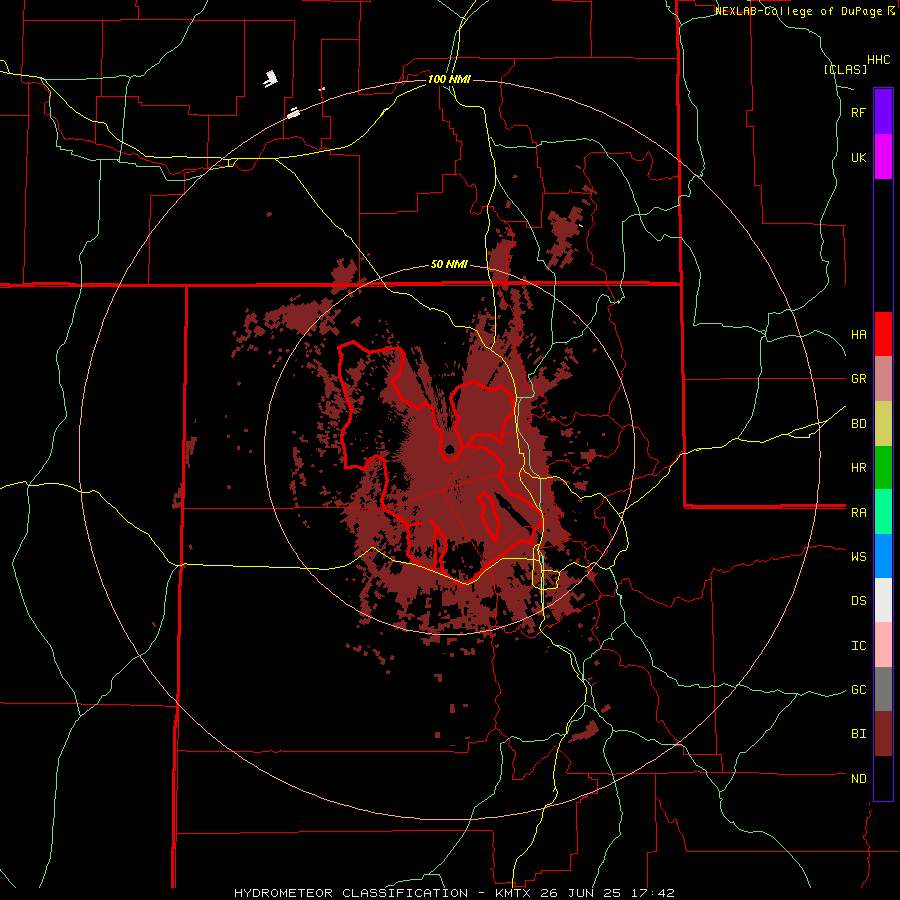900x900 pixels.
Task: Click the ND legend label
Action: coord(858,779)
